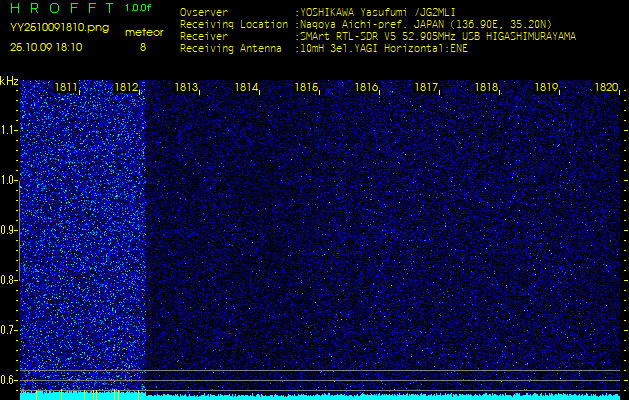Viewport: 629px width, 400px height.
Task: Select the Nagoya Aichi-pref. JAPAN location text
Action: coord(426,24)
